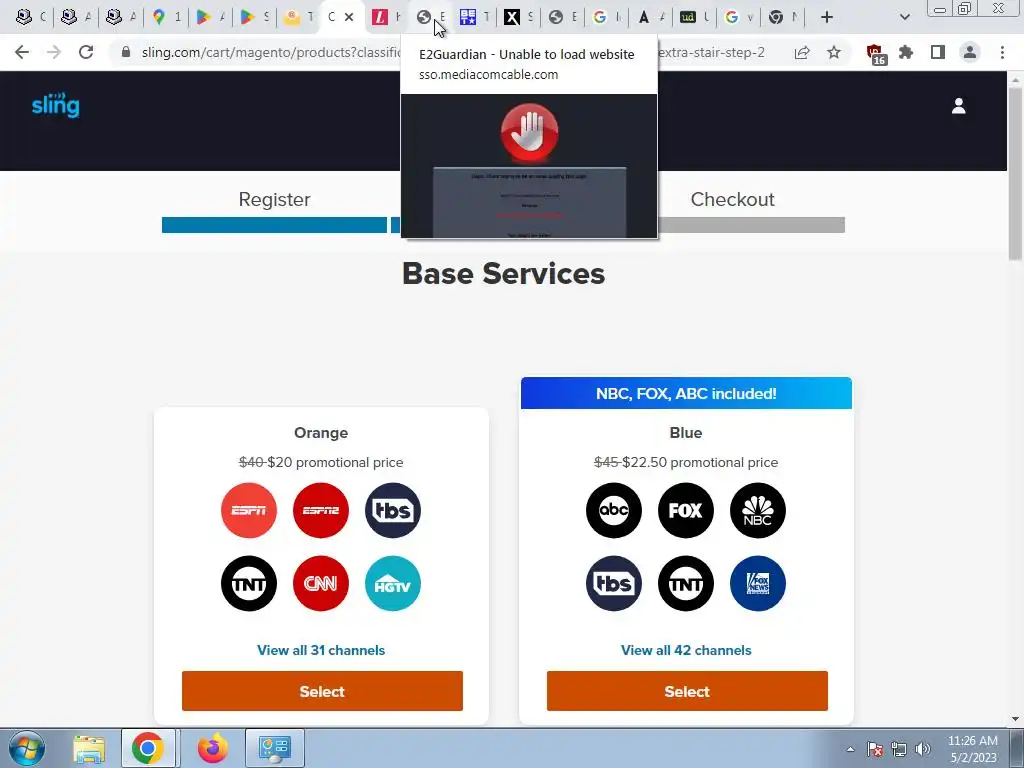This screenshot has height=768, width=1024.
Task: Click the Checkout step label
Action: 733,199
